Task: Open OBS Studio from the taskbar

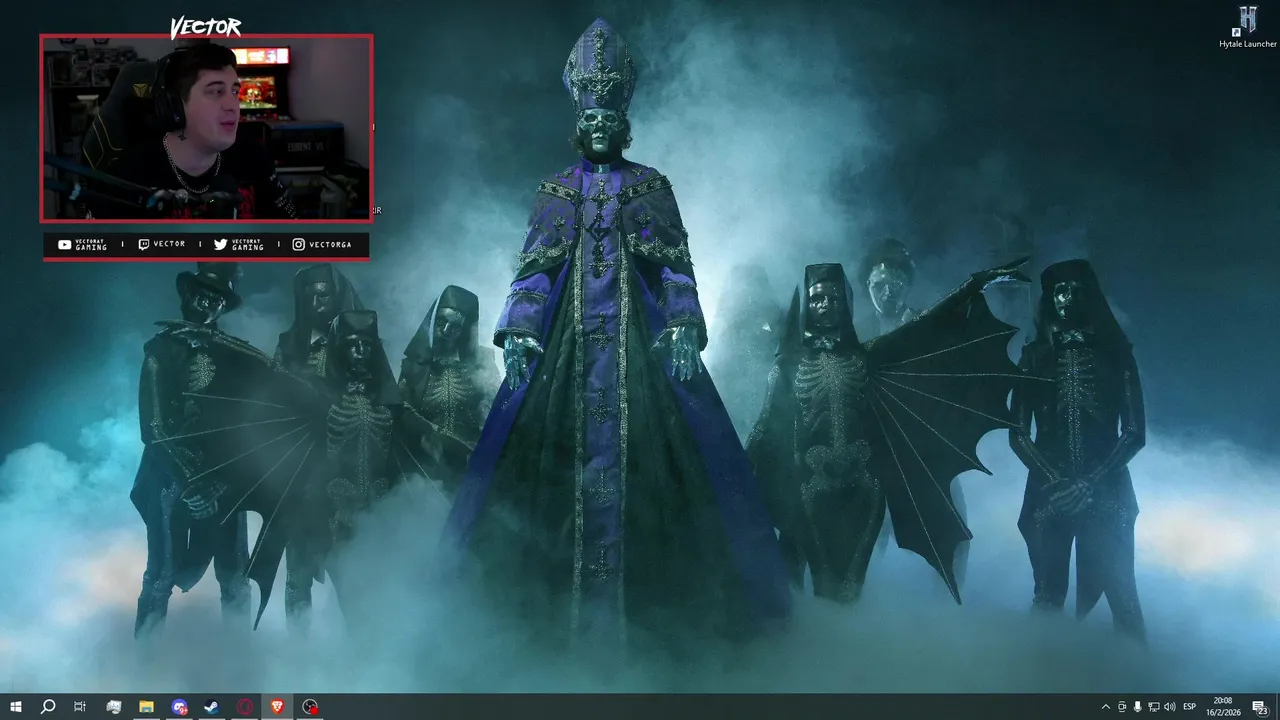Action: (x=311, y=707)
